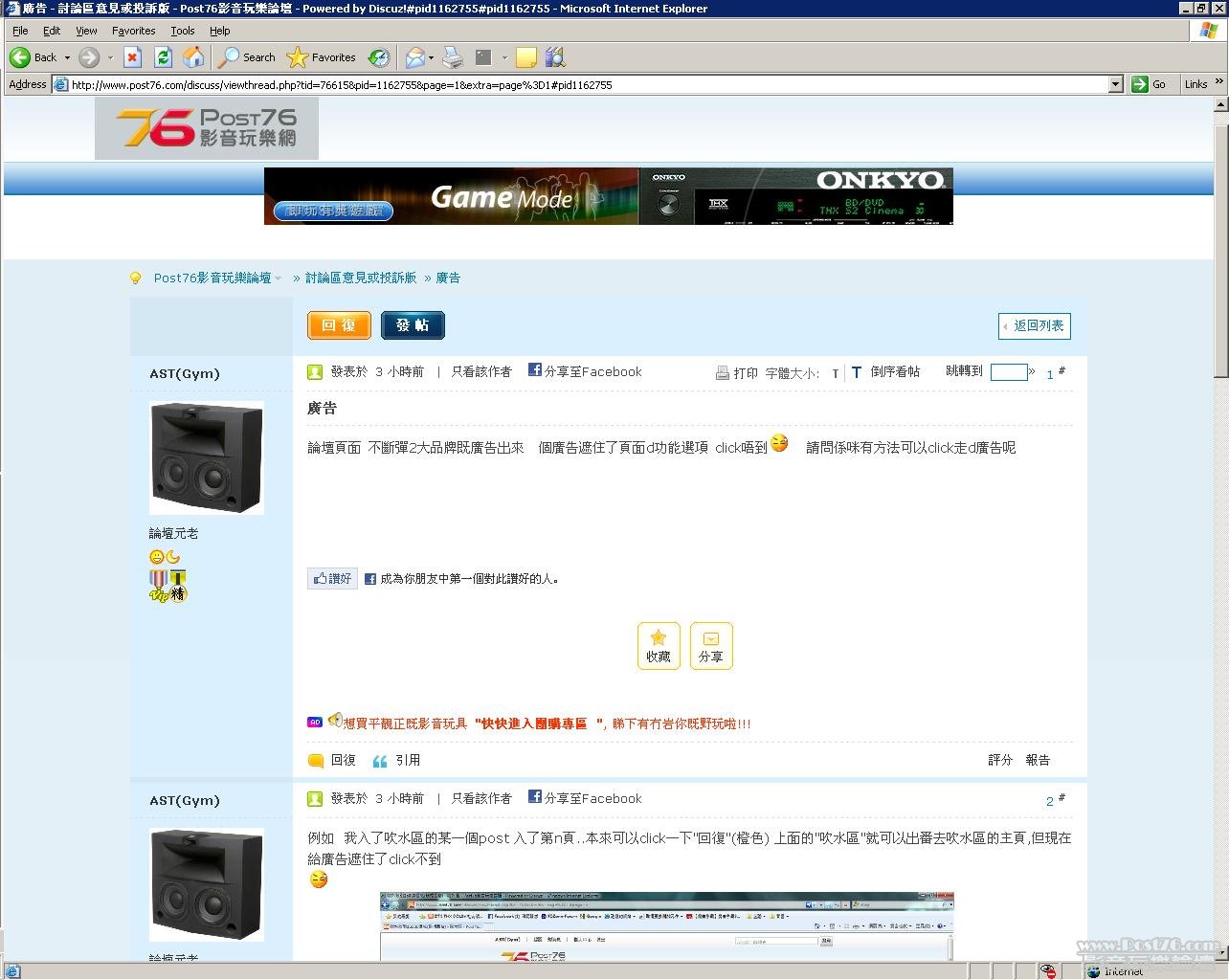Click the favorite (收藏) star button
Screen dimensions: 1229x980
click(x=659, y=646)
